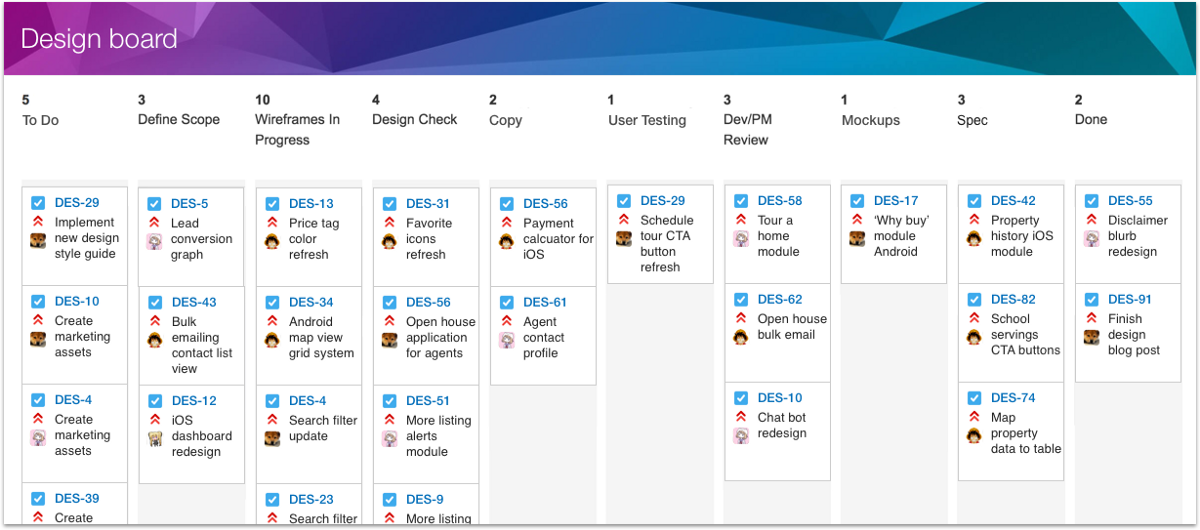Open issue key DES-58
Screen dimensions: 1200x530
(x=780, y=200)
